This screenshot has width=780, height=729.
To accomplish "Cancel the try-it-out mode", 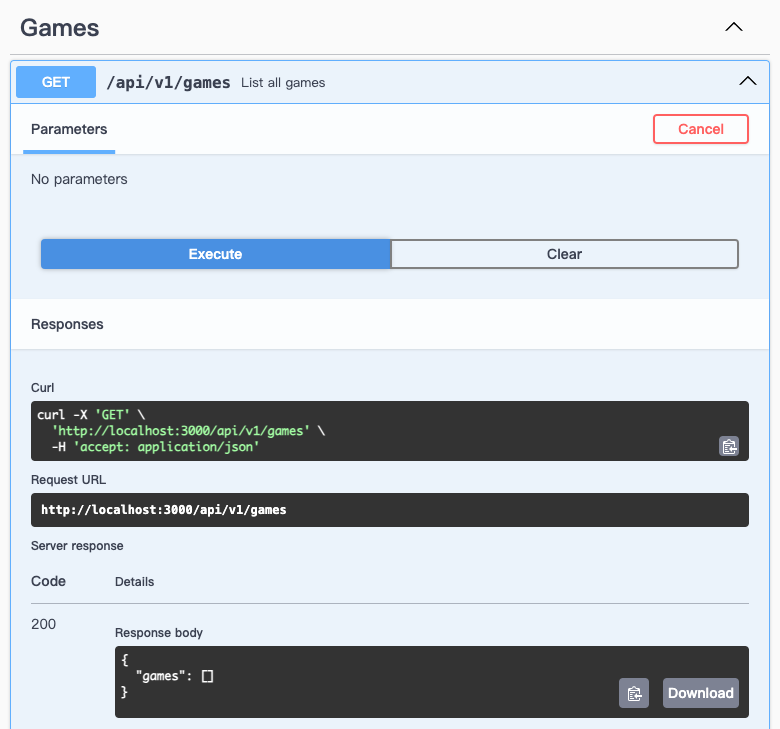I will 700,129.
